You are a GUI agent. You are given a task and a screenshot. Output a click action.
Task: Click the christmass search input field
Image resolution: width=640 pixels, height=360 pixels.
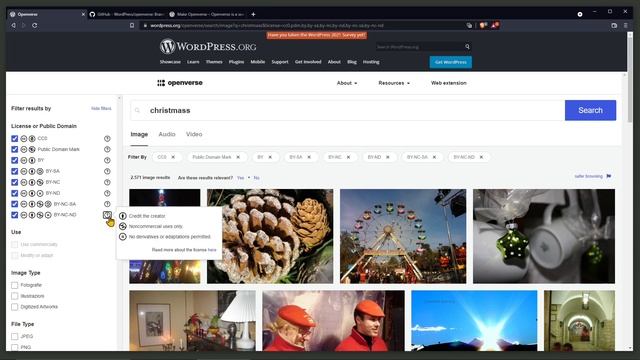pyautogui.click(x=347, y=110)
